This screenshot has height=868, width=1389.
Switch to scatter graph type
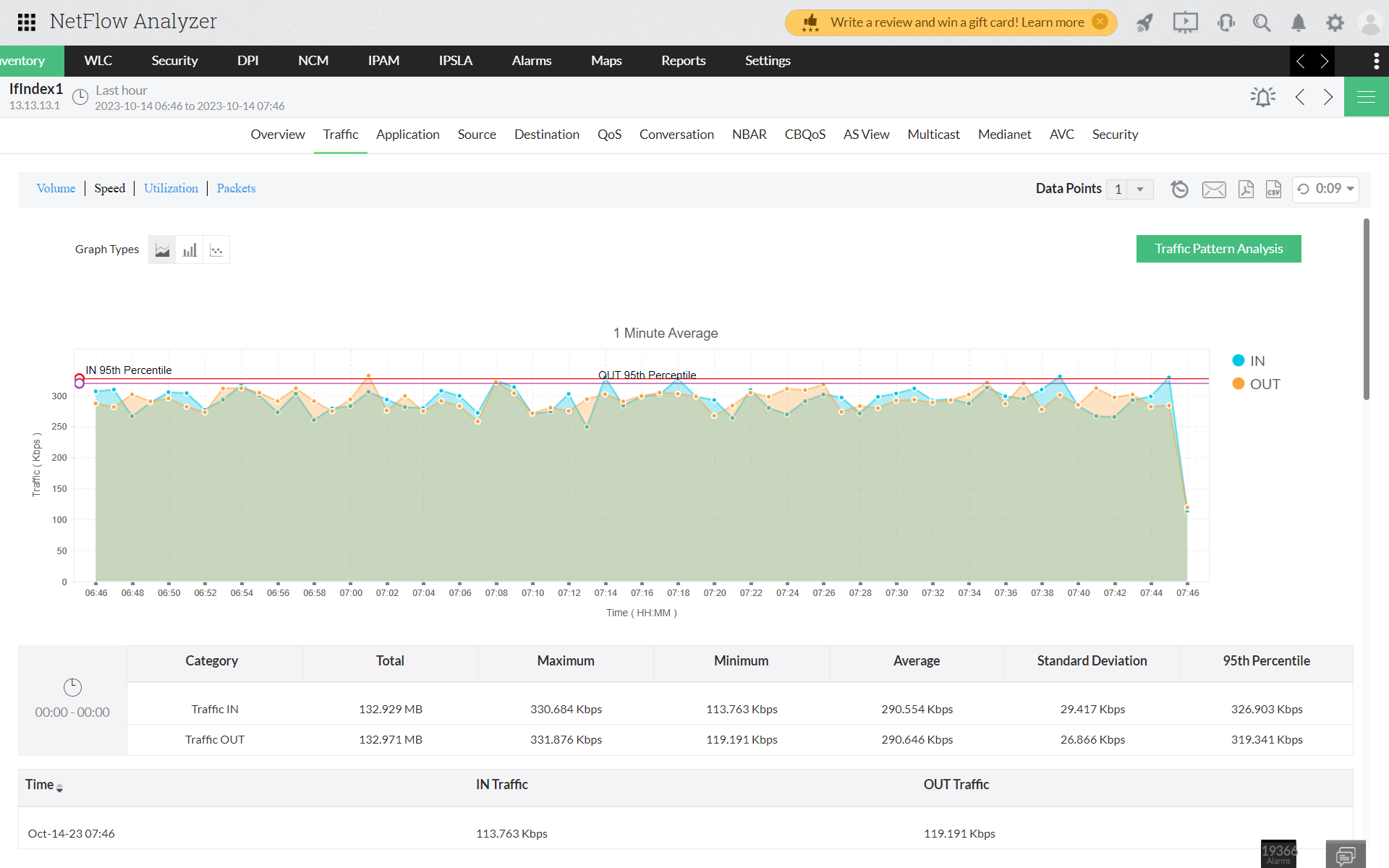[216, 250]
